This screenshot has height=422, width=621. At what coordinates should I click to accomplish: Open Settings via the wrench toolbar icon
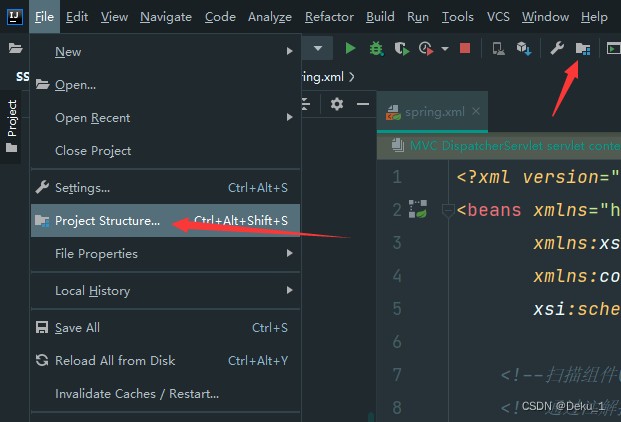click(557, 48)
